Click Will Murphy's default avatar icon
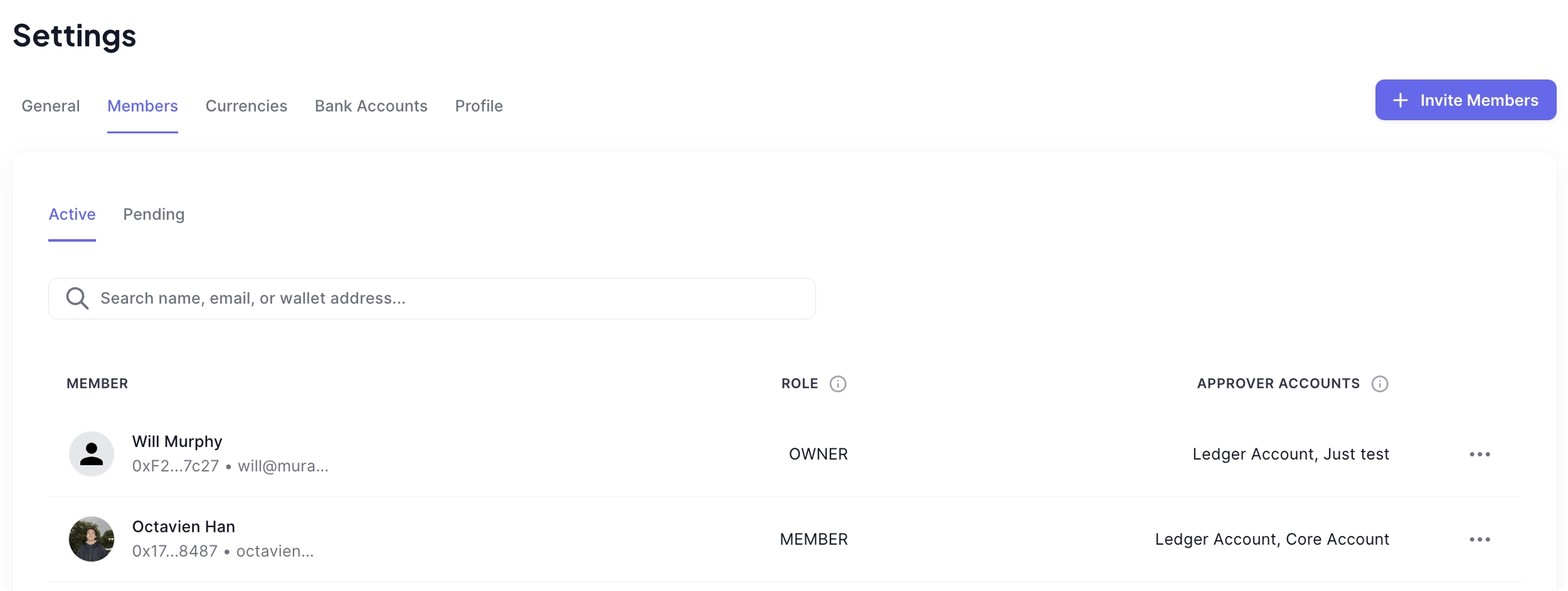This screenshot has height=591, width=1568. pyautogui.click(x=91, y=454)
